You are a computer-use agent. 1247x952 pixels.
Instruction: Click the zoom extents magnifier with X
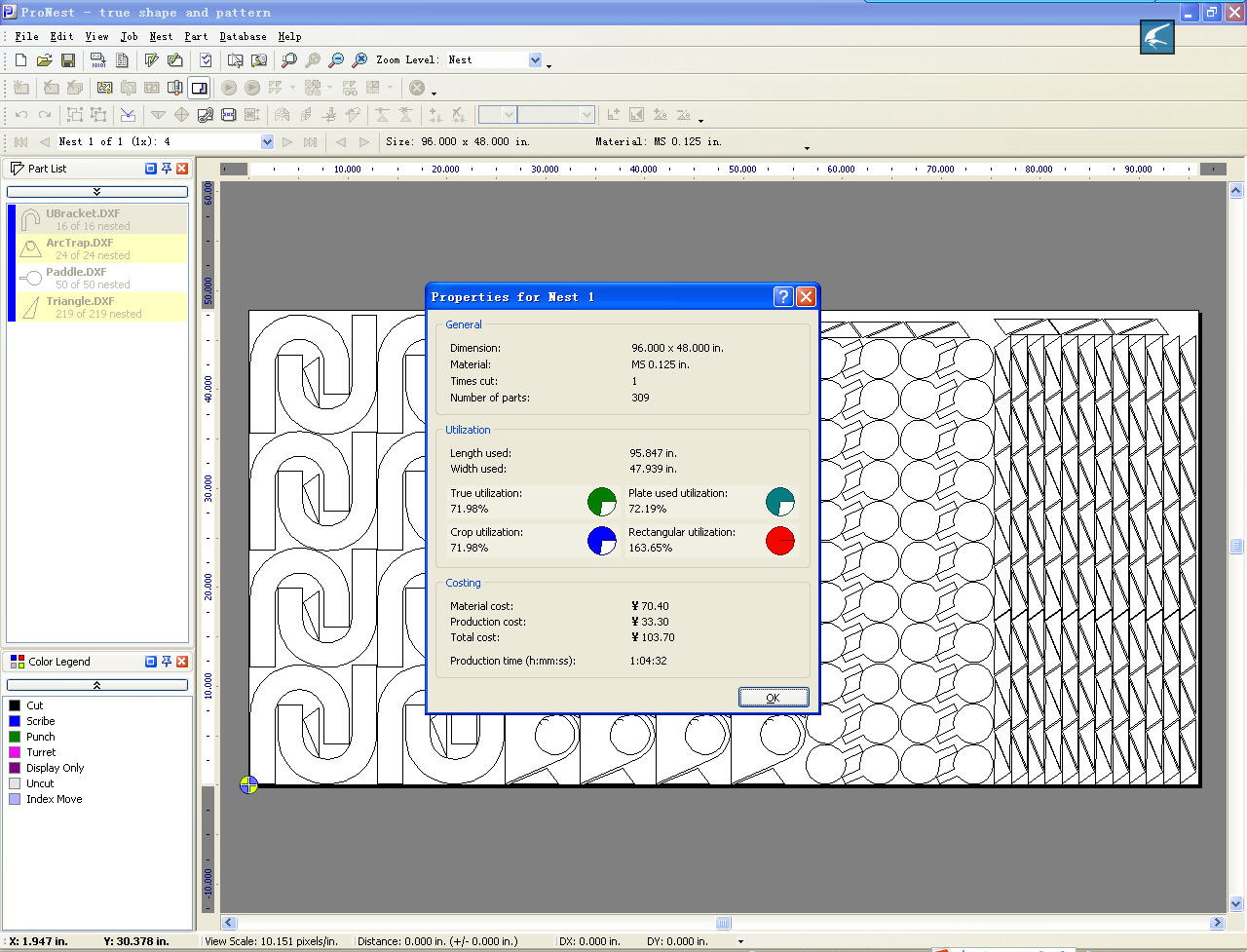coord(359,60)
